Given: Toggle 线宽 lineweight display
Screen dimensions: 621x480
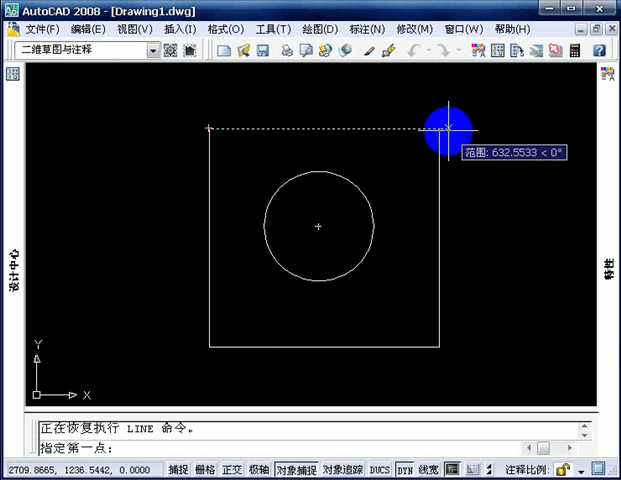Looking at the screenshot, I should 428,470.
